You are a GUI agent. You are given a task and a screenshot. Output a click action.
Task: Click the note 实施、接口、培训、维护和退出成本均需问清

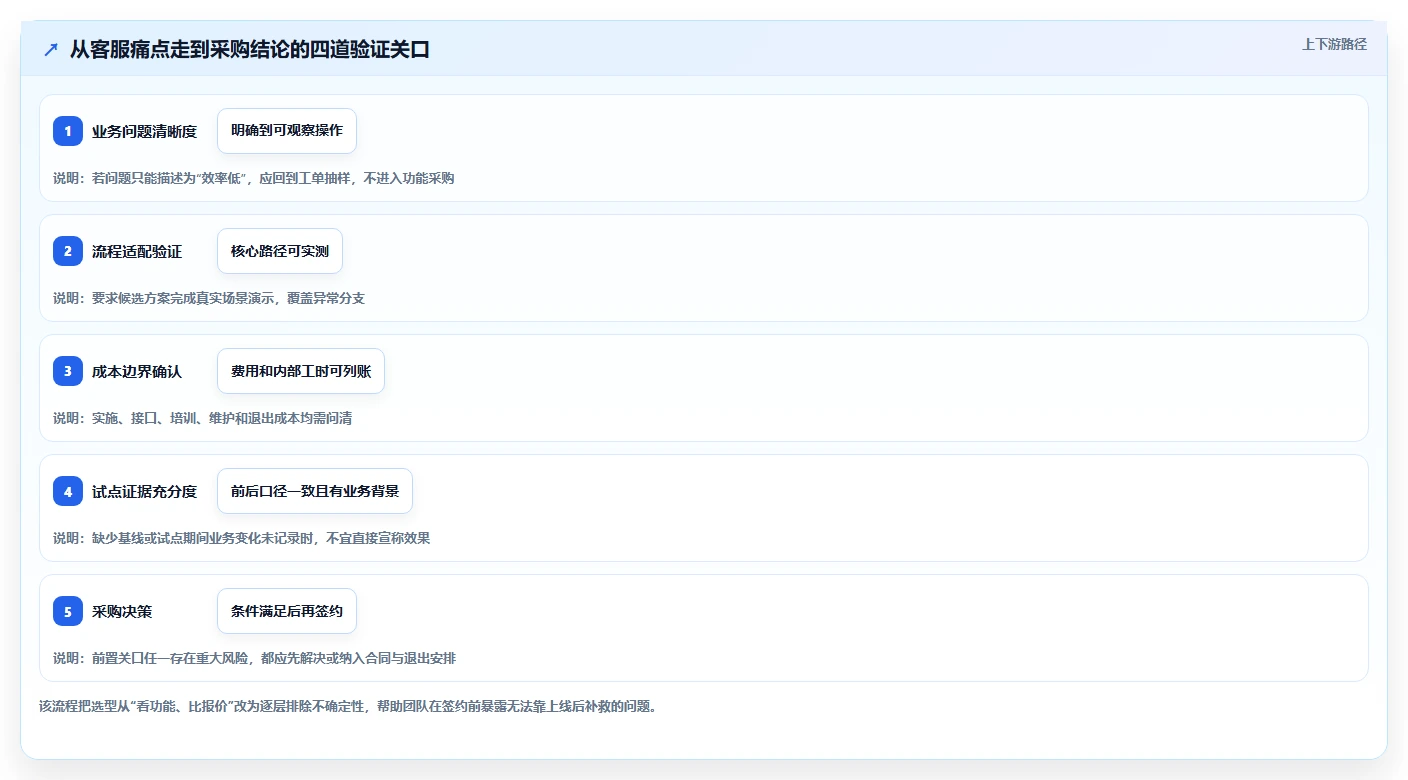(203, 418)
